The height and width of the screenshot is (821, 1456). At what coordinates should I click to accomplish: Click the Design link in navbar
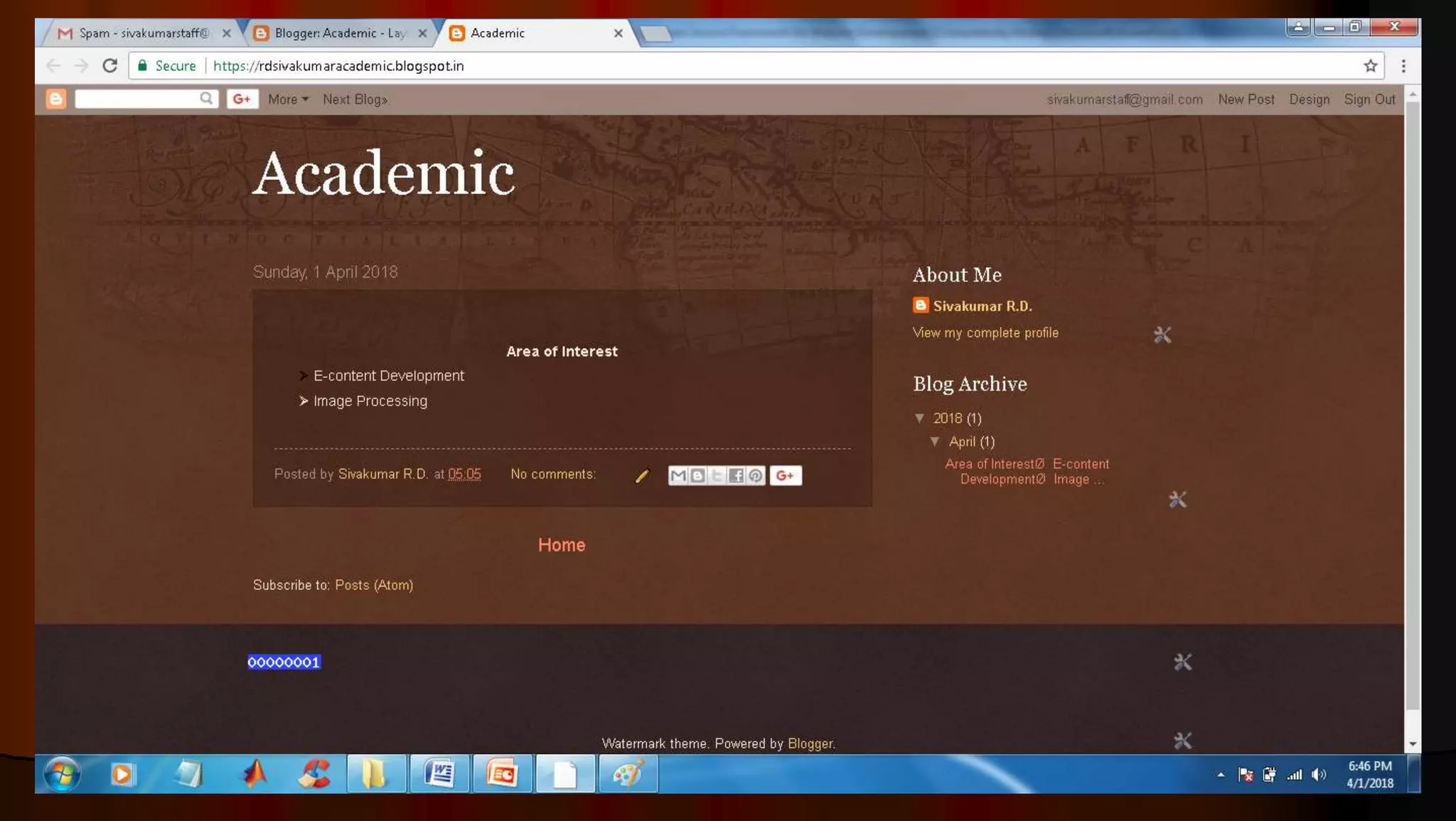tap(1309, 100)
